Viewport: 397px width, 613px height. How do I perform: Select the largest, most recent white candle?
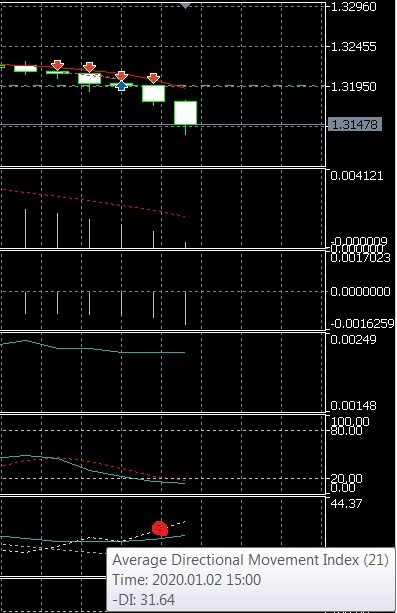tap(185, 113)
